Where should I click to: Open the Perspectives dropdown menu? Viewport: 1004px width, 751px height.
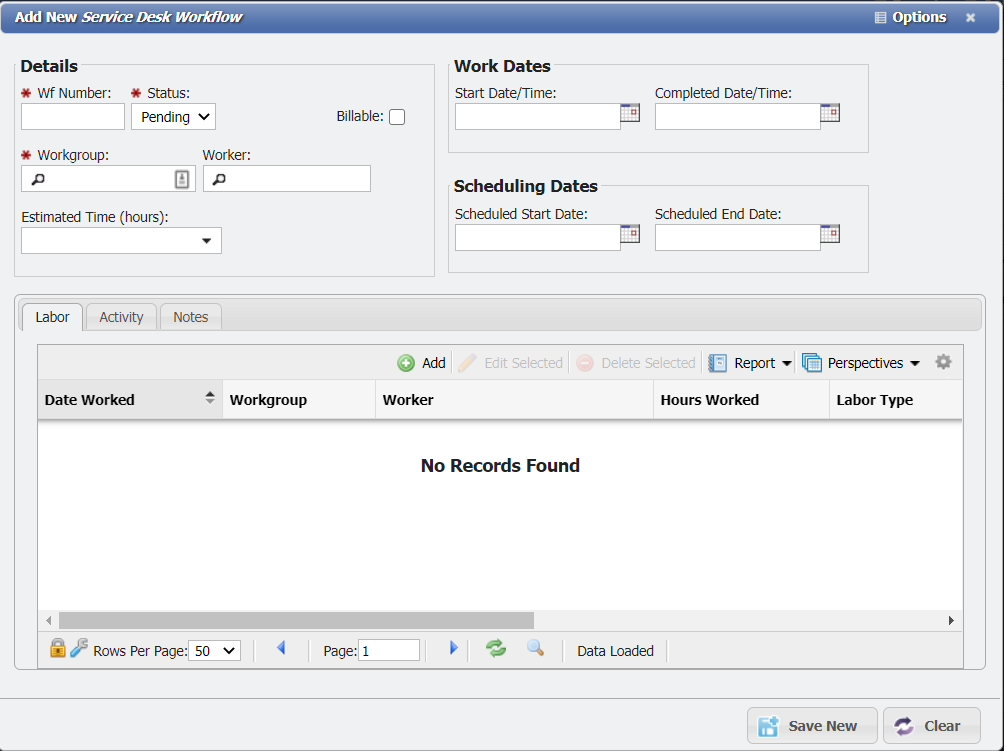tap(861, 363)
